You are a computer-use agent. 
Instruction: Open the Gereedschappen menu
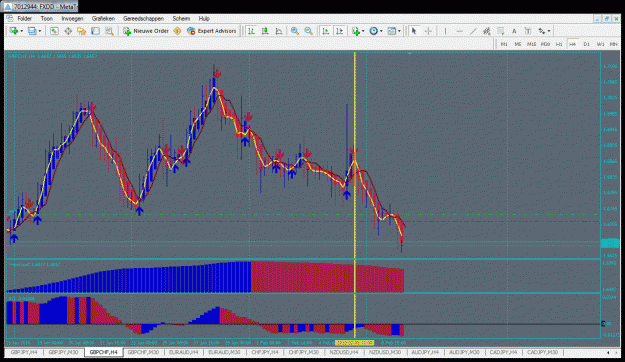[x=143, y=19]
